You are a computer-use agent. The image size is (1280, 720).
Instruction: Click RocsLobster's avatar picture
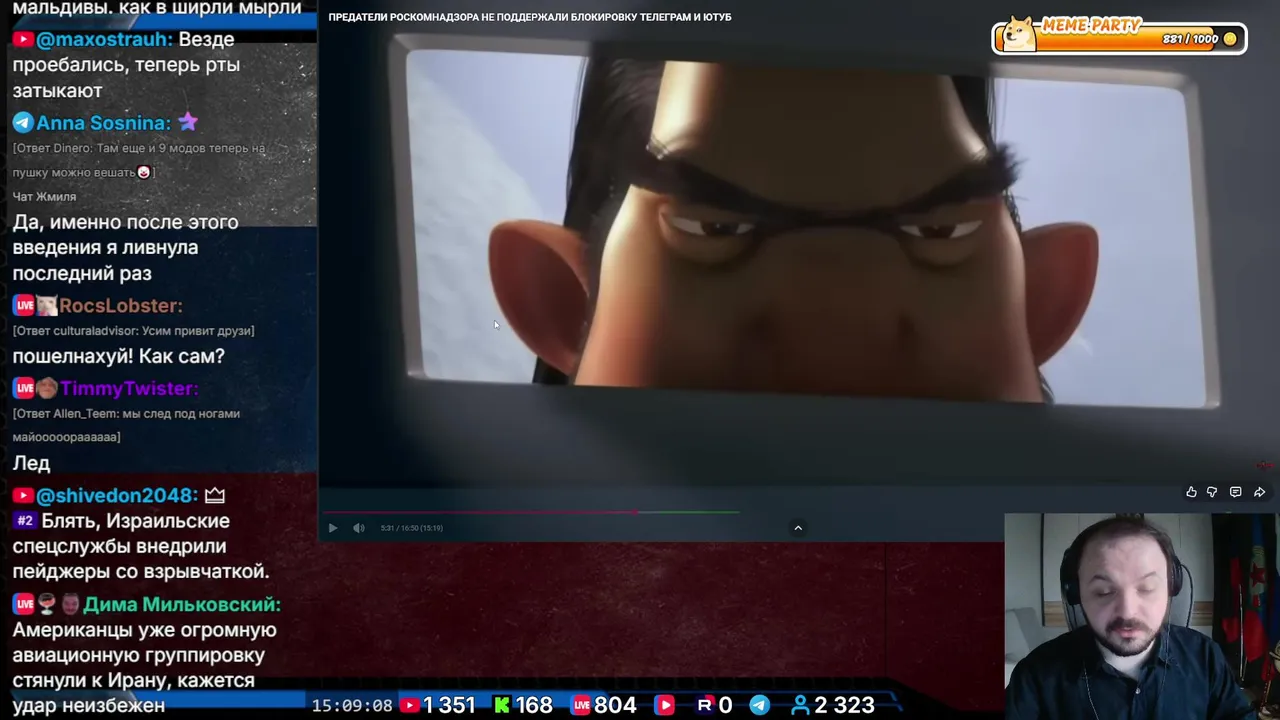[46, 306]
